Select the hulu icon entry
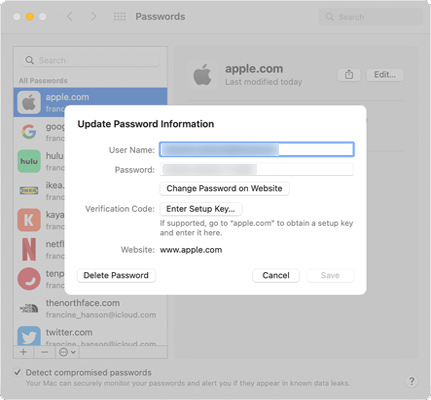431x400 pixels. pos(29,161)
